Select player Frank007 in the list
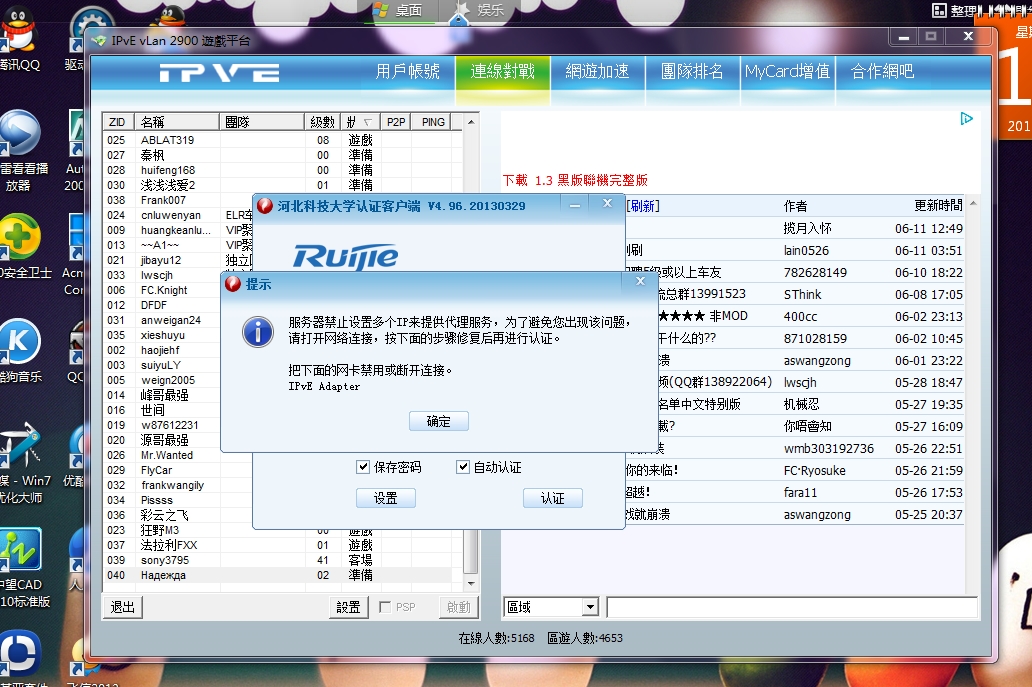The width and height of the screenshot is (1032, 687). click(178, 200)
